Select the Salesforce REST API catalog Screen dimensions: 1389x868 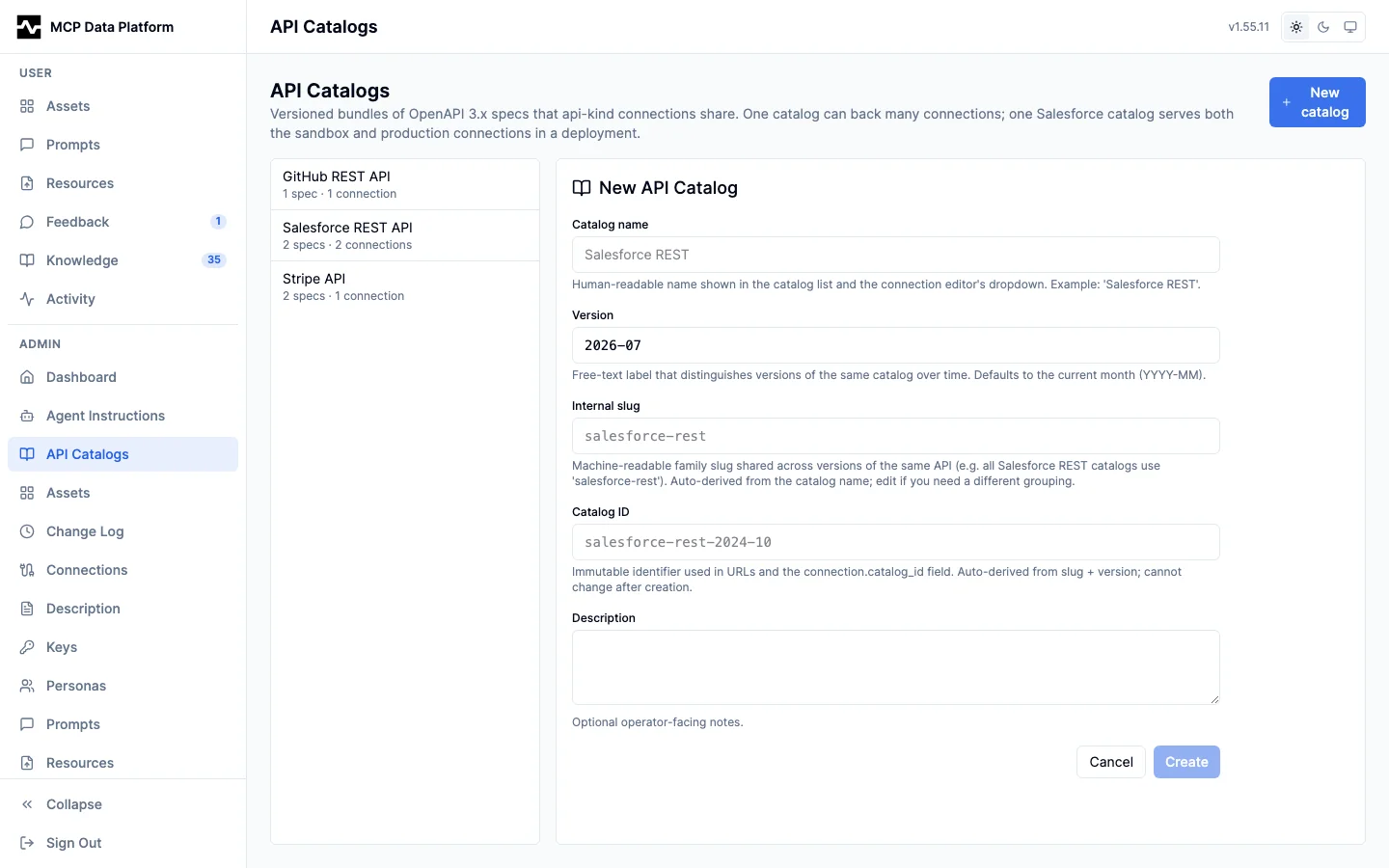(x=405, y=235)
